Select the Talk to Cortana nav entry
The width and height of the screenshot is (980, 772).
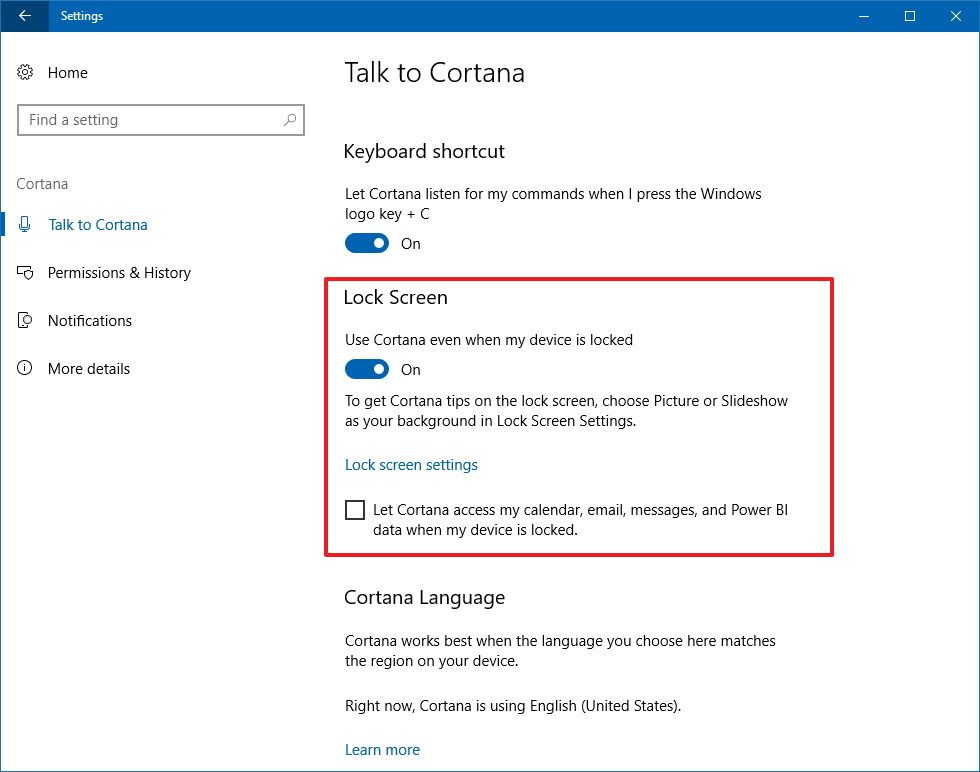click(x=97, y=224)
